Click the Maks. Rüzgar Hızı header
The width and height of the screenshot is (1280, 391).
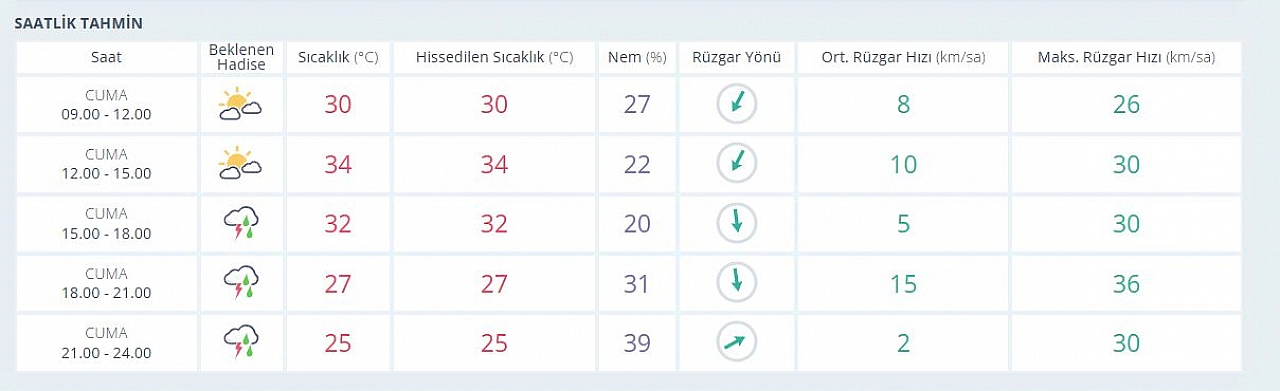tap(1126, 57)
